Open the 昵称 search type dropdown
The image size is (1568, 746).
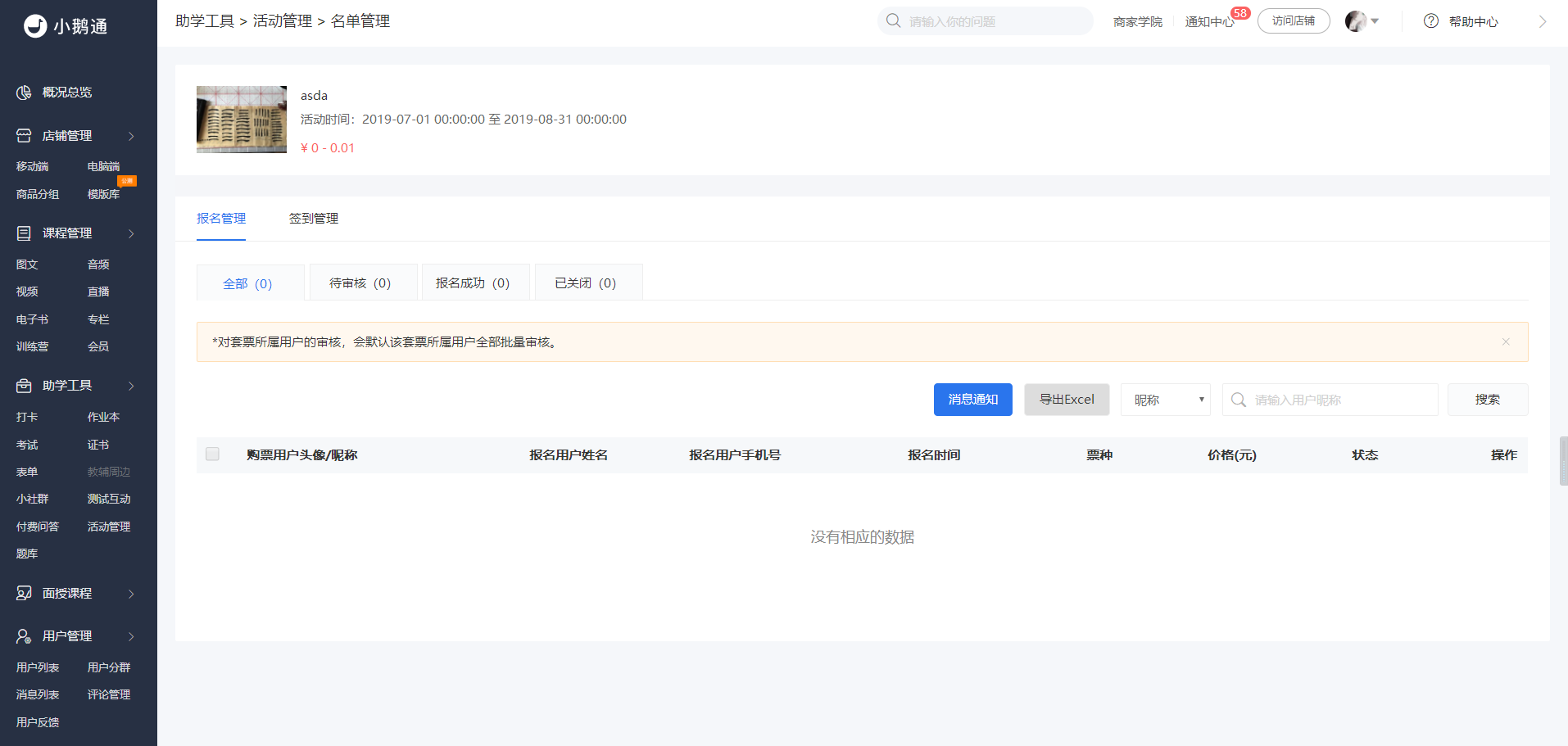point(1165,400)
